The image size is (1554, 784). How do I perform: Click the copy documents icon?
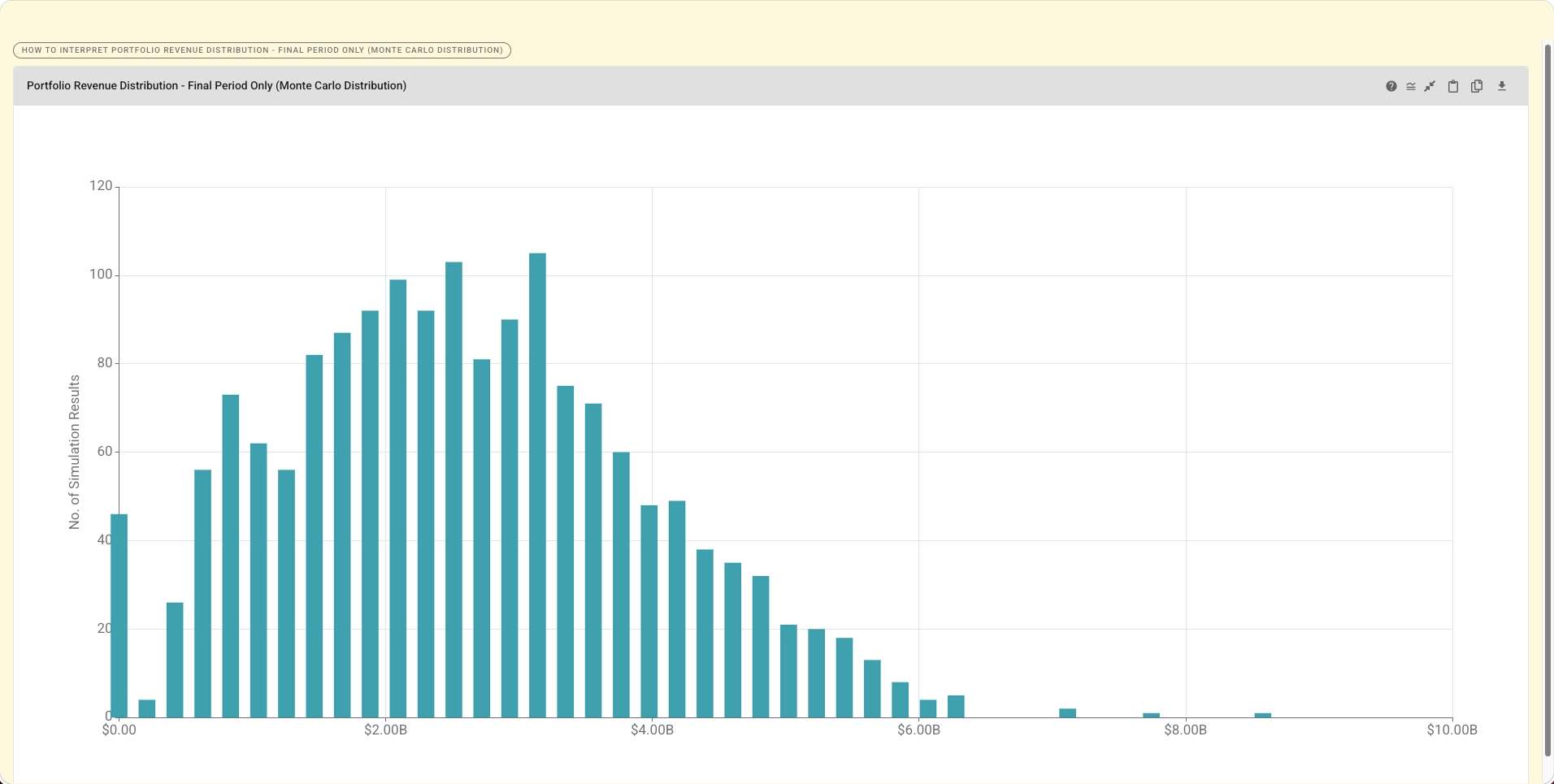[x=1477, y=86]
